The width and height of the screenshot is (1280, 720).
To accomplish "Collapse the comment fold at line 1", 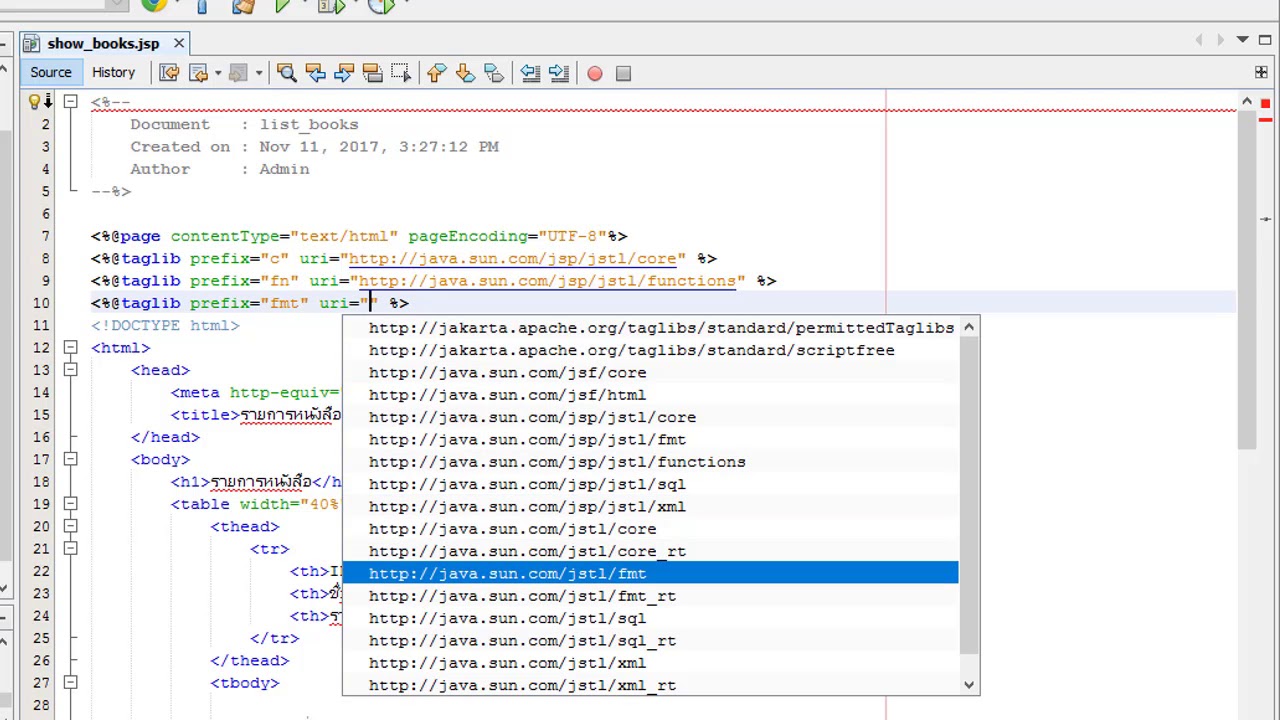I will 70,101.
